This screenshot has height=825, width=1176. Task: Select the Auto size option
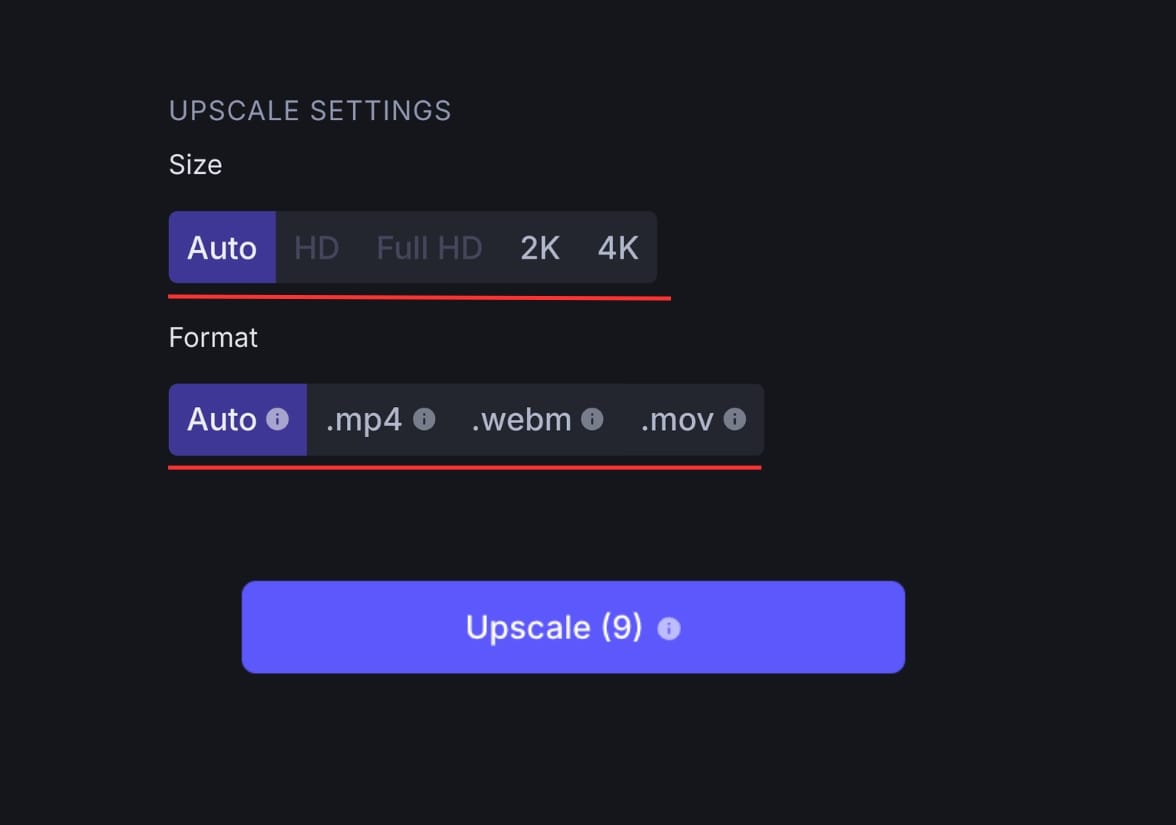click(x=221, y=247)
